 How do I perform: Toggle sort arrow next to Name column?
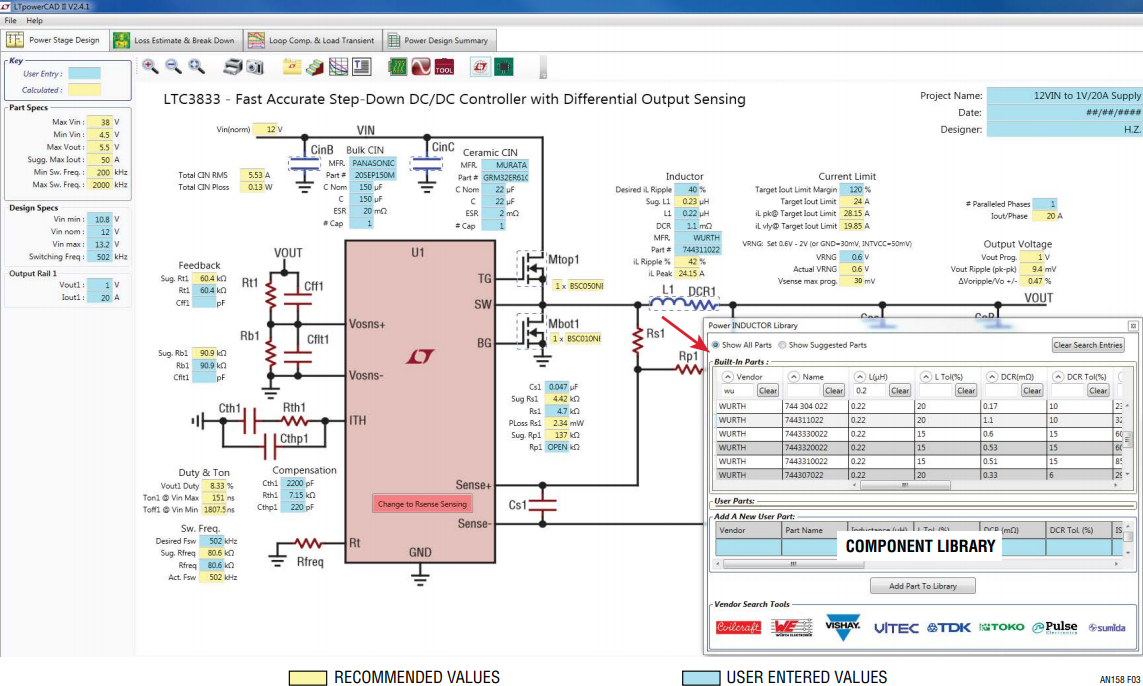793,377
